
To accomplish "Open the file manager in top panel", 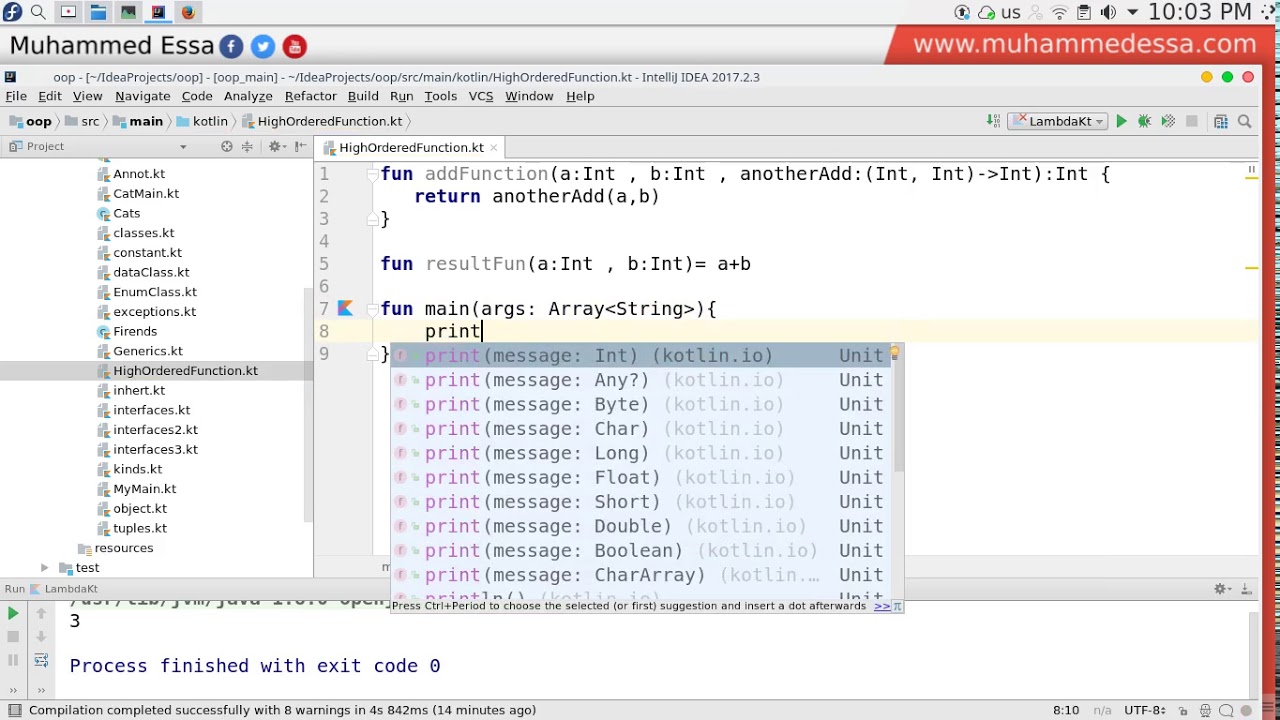I will click(98, 12).
